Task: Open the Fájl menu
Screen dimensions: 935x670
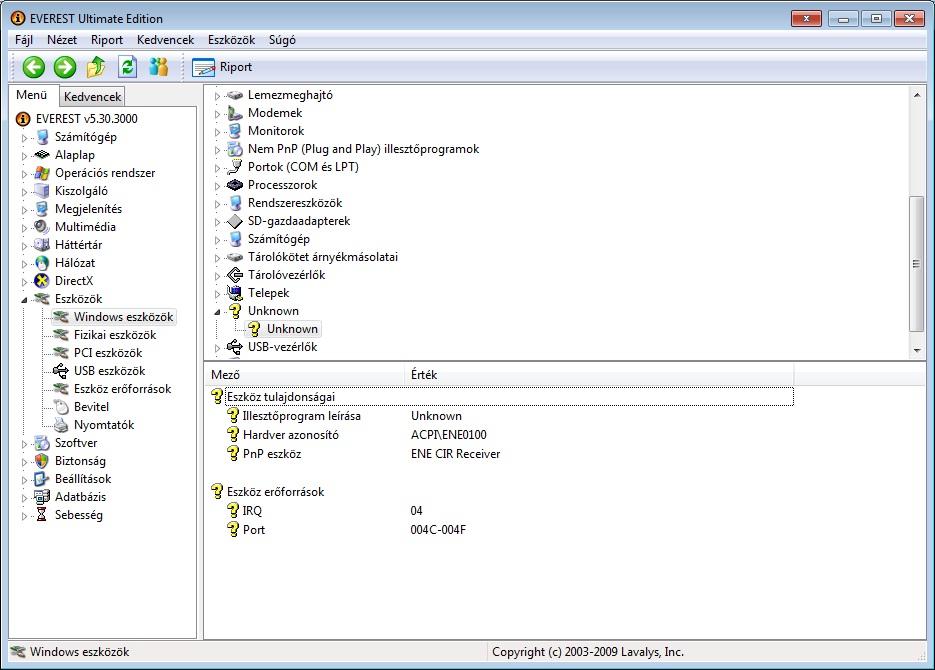Action: click(x=24, y=40)
